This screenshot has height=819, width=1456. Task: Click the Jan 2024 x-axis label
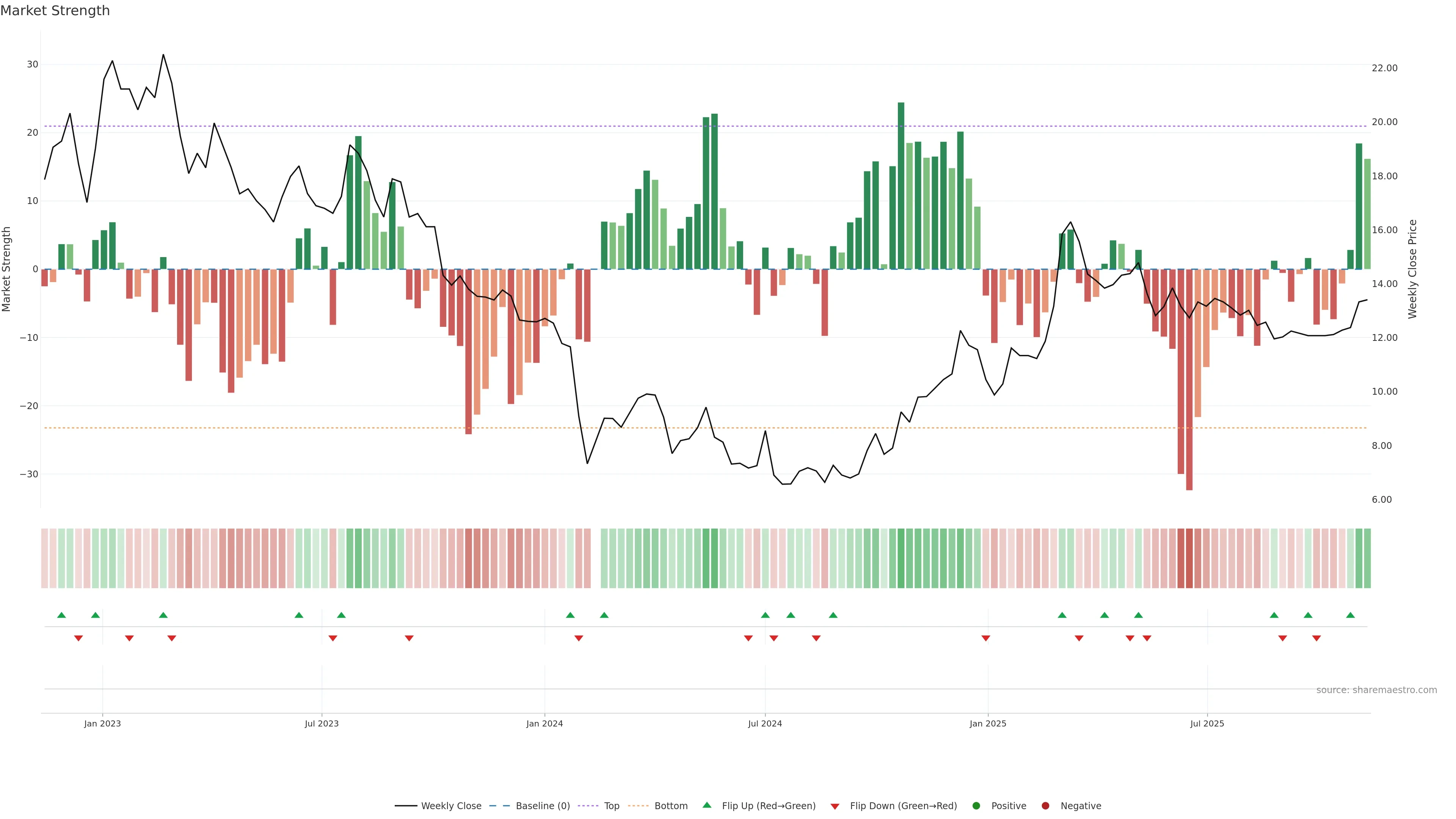(x=544, y=723)
